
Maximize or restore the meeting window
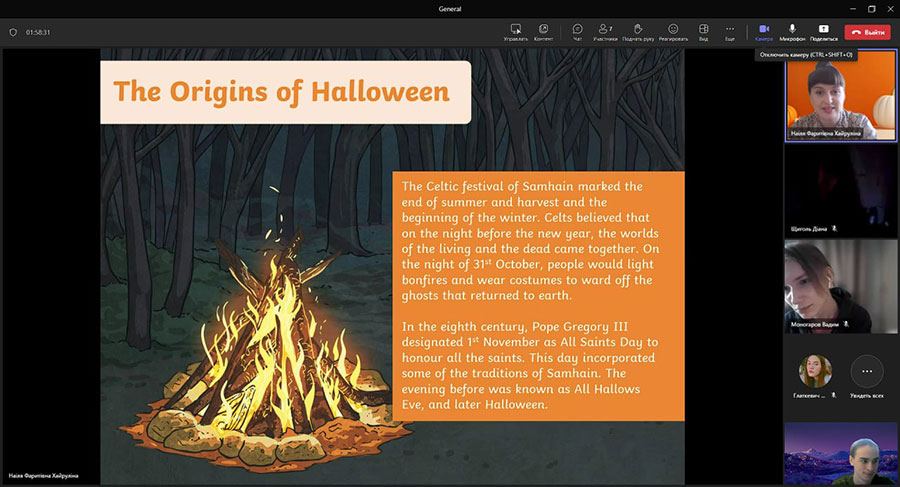tap(871, 9)
